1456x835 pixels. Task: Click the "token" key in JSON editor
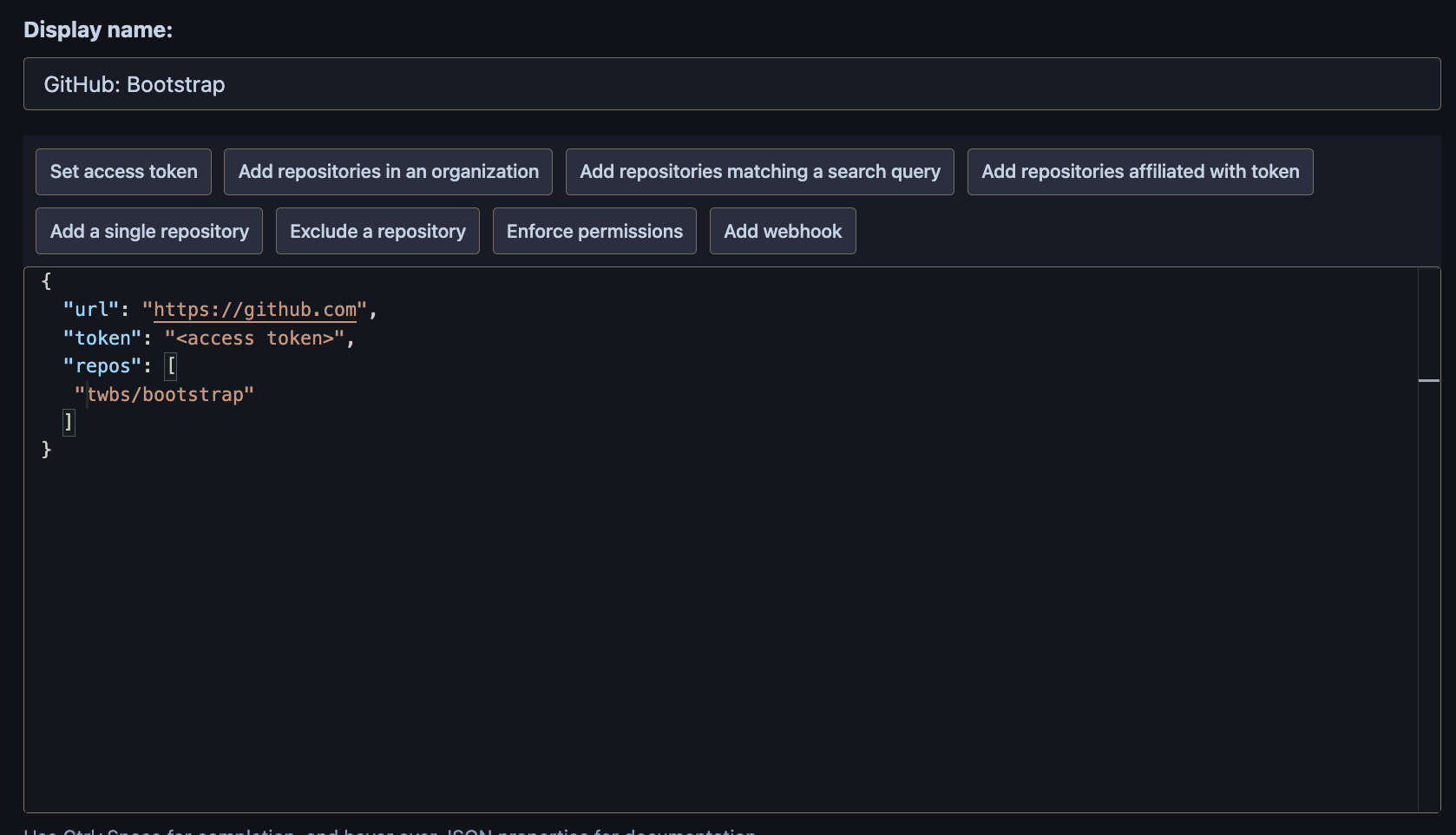102,339
